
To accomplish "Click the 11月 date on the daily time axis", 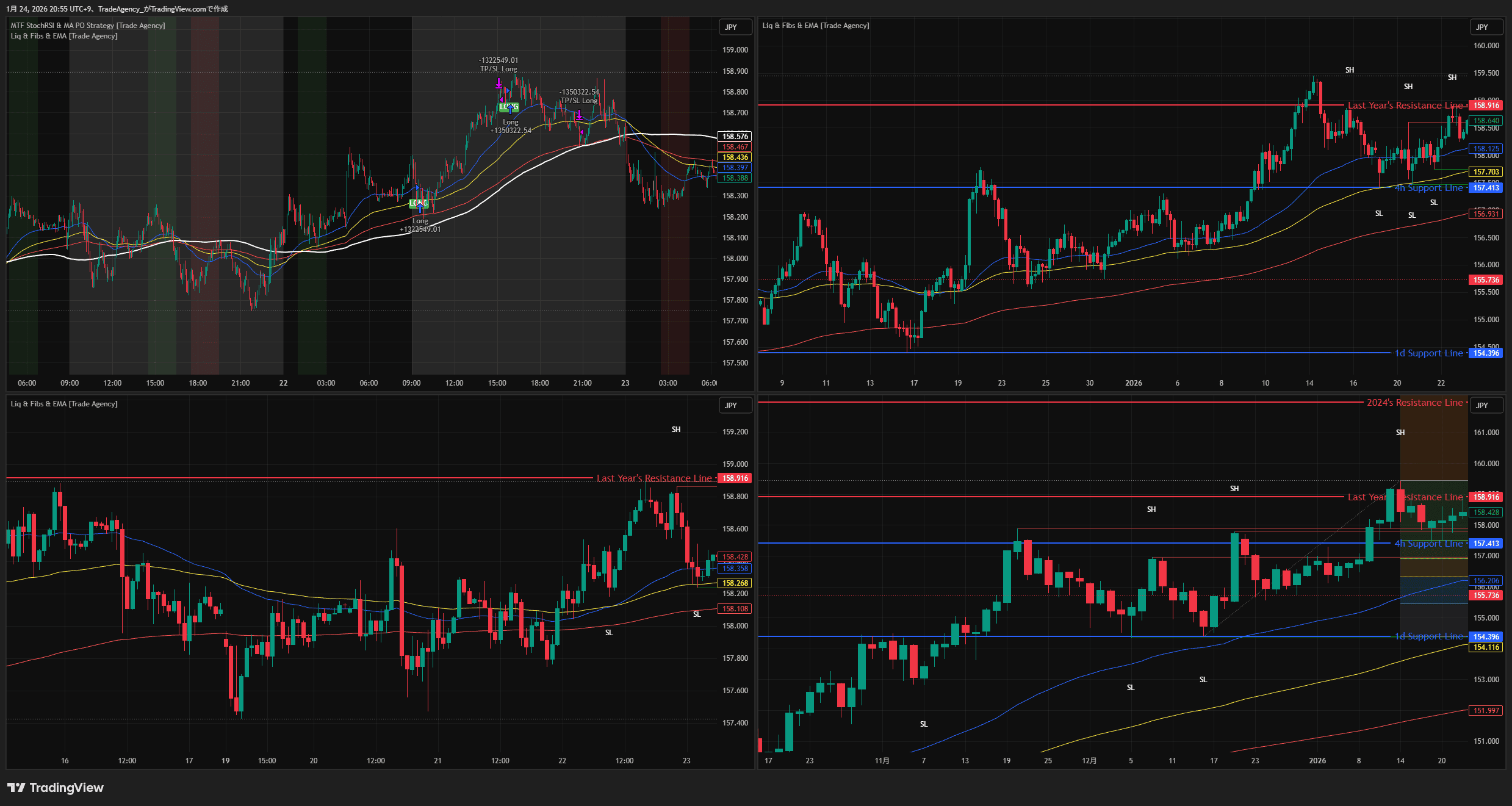I will pos(882,761).
